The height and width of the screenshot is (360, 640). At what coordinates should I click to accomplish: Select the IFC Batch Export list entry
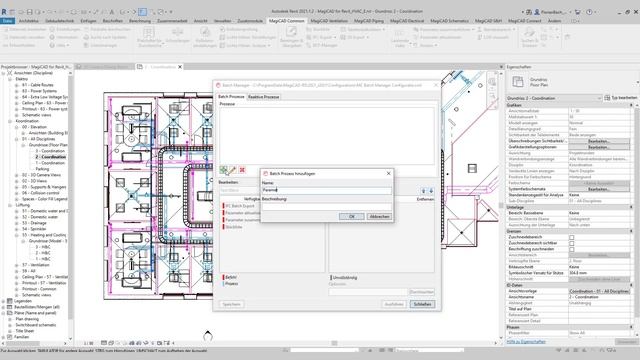240,206
